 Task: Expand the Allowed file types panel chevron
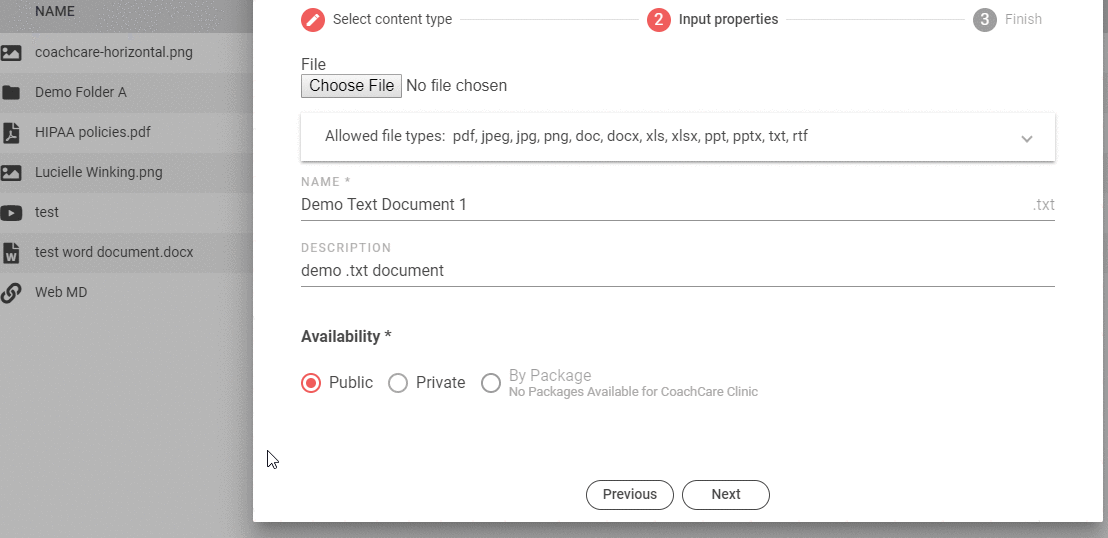[x=1026, y=138]
